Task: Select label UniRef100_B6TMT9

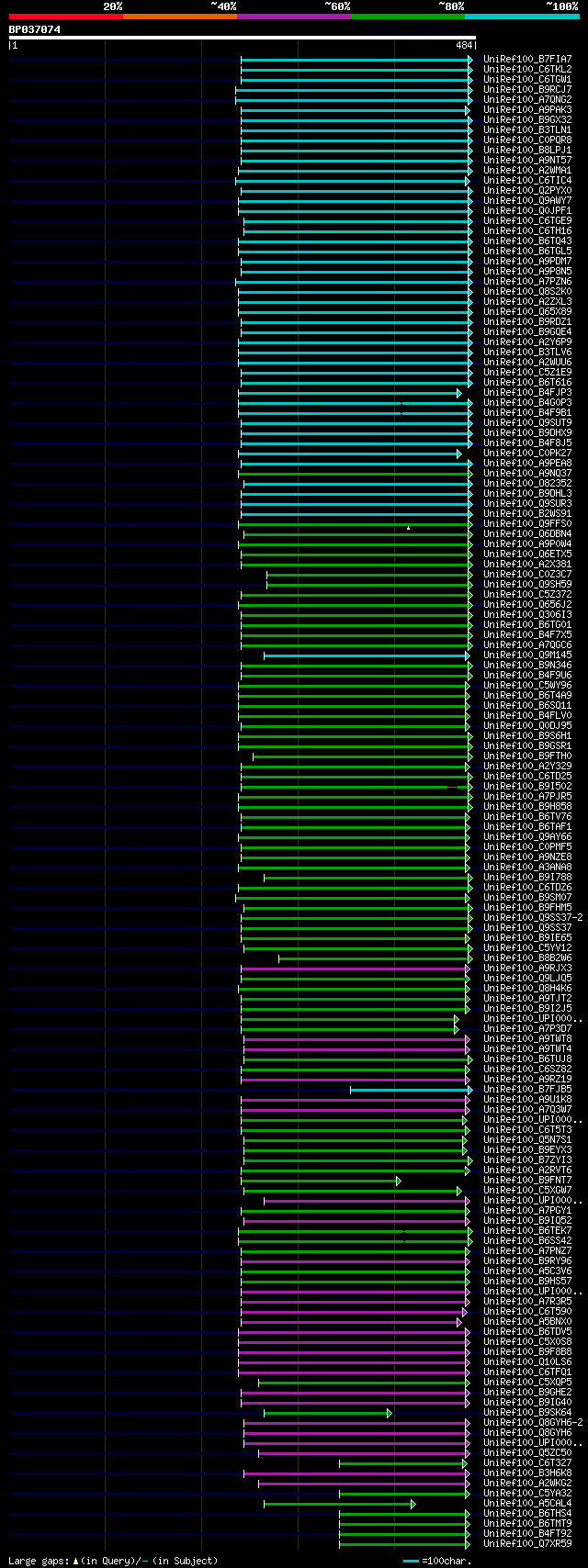Action: point(527,1524)
